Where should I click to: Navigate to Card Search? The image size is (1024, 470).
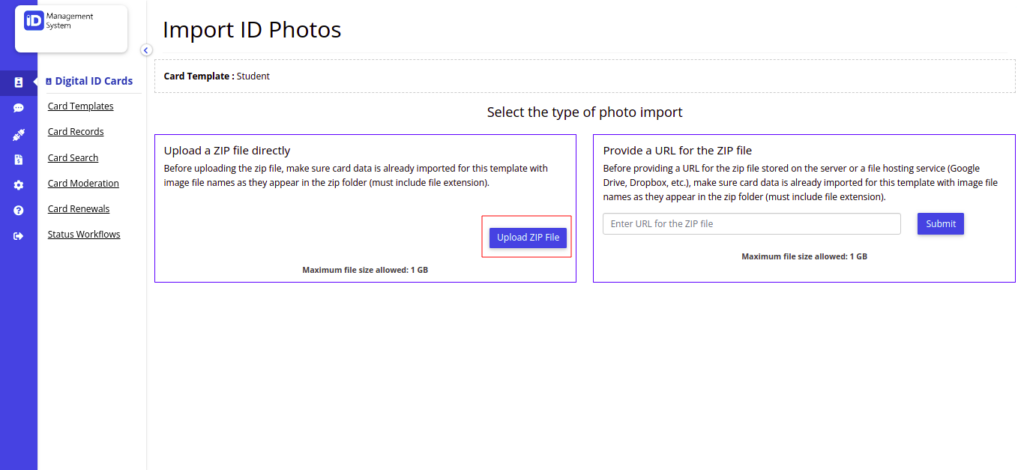tap(73, 158)
